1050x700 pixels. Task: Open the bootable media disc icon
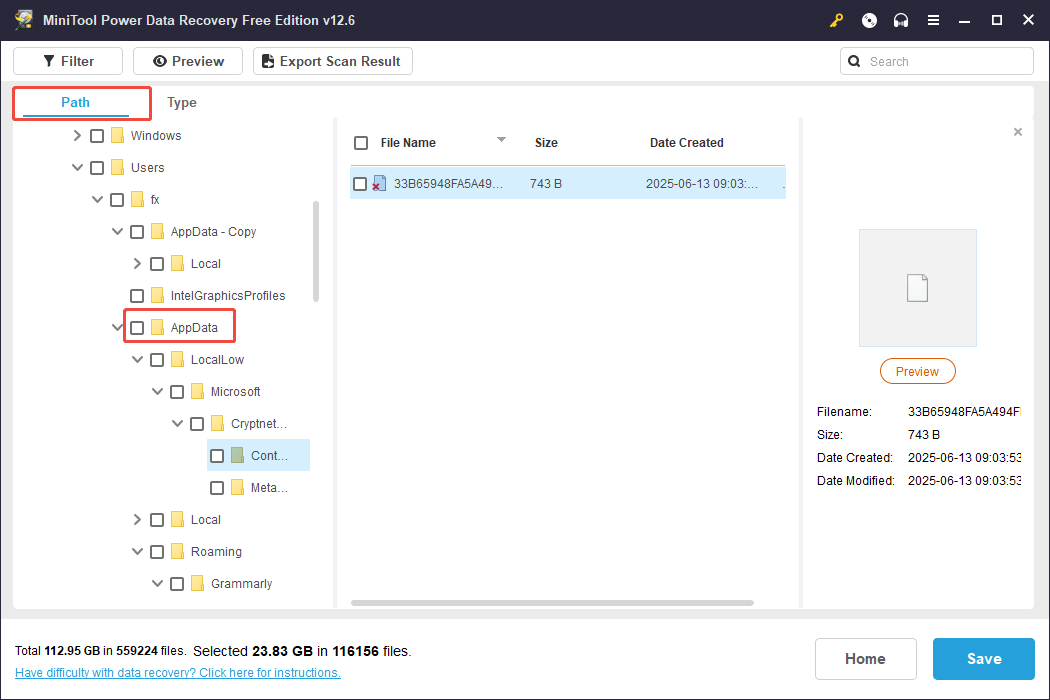pos(869,20)
